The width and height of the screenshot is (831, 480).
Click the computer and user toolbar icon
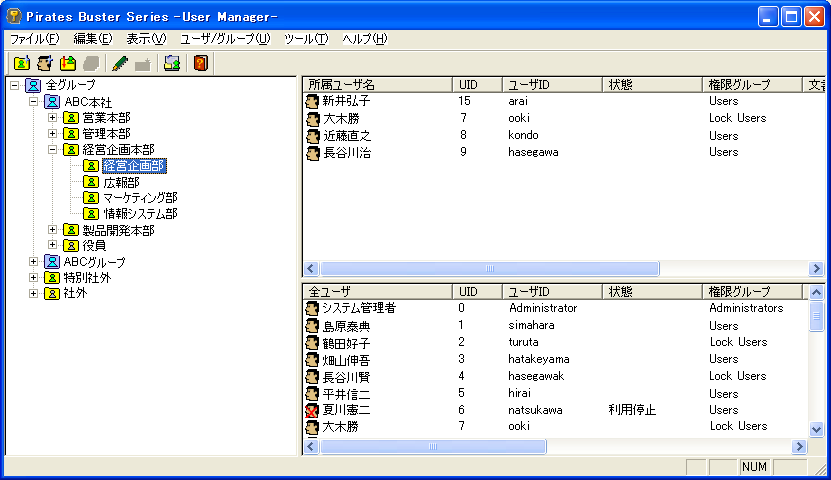(172, 63)
